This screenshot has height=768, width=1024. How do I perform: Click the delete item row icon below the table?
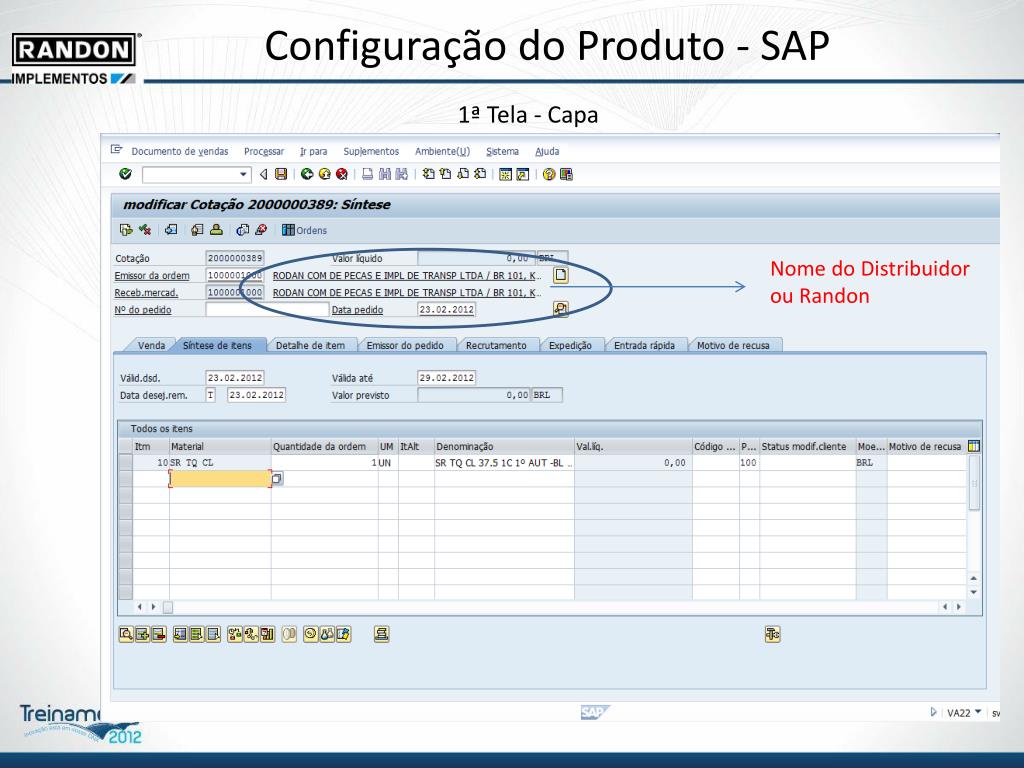(159, 634)
